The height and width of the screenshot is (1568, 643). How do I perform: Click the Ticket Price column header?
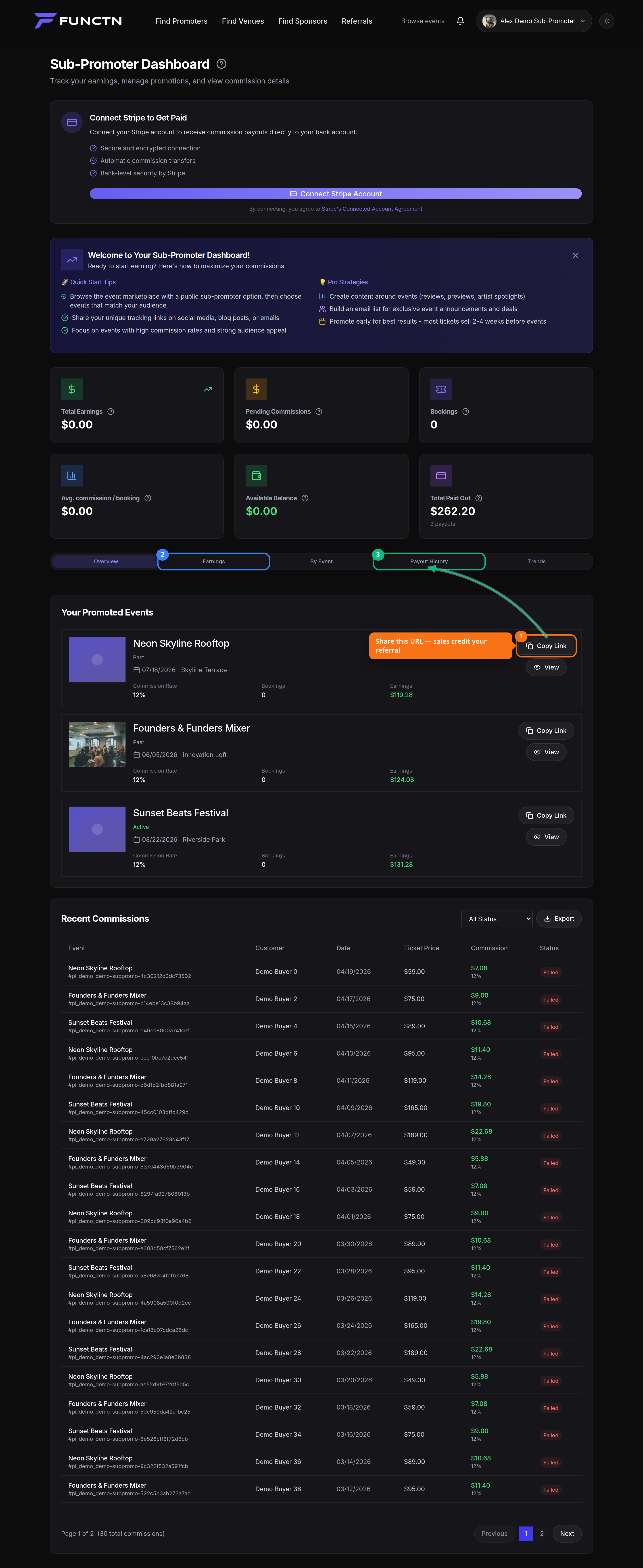coord(421,948)
